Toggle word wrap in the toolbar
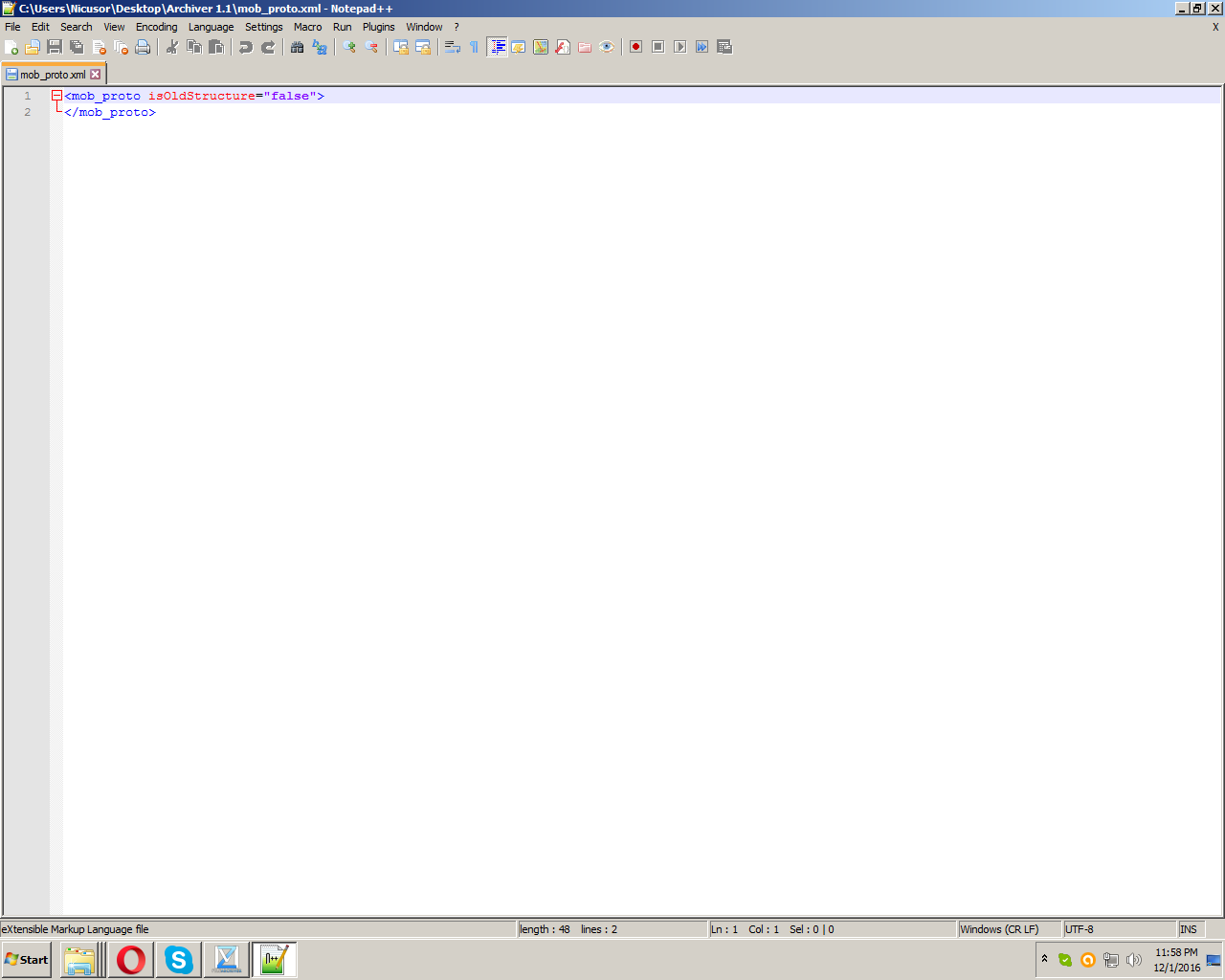 (453, 47)
